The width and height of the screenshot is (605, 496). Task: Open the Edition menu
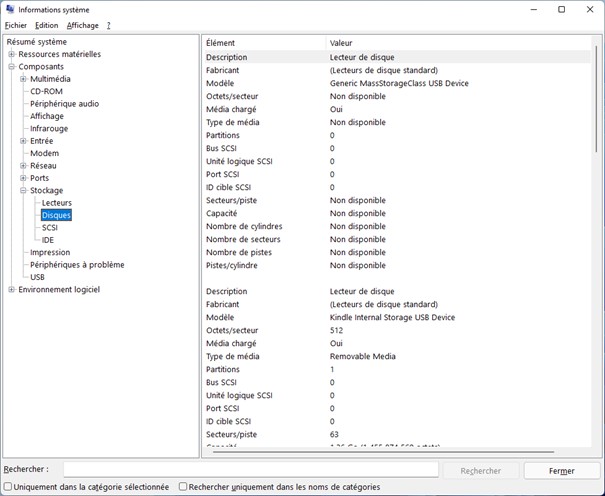[x=46, y=25]
